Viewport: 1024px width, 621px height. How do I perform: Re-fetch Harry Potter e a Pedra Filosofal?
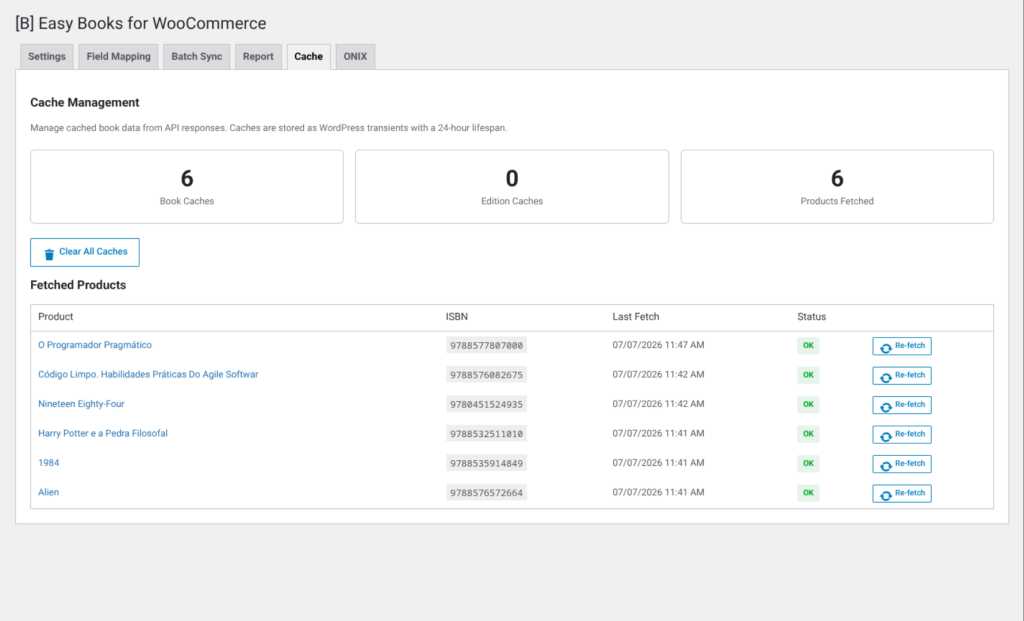(902, 434)
